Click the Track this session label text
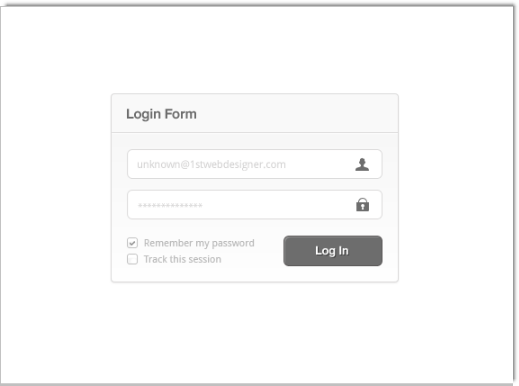519x386 pixels. 182,259
